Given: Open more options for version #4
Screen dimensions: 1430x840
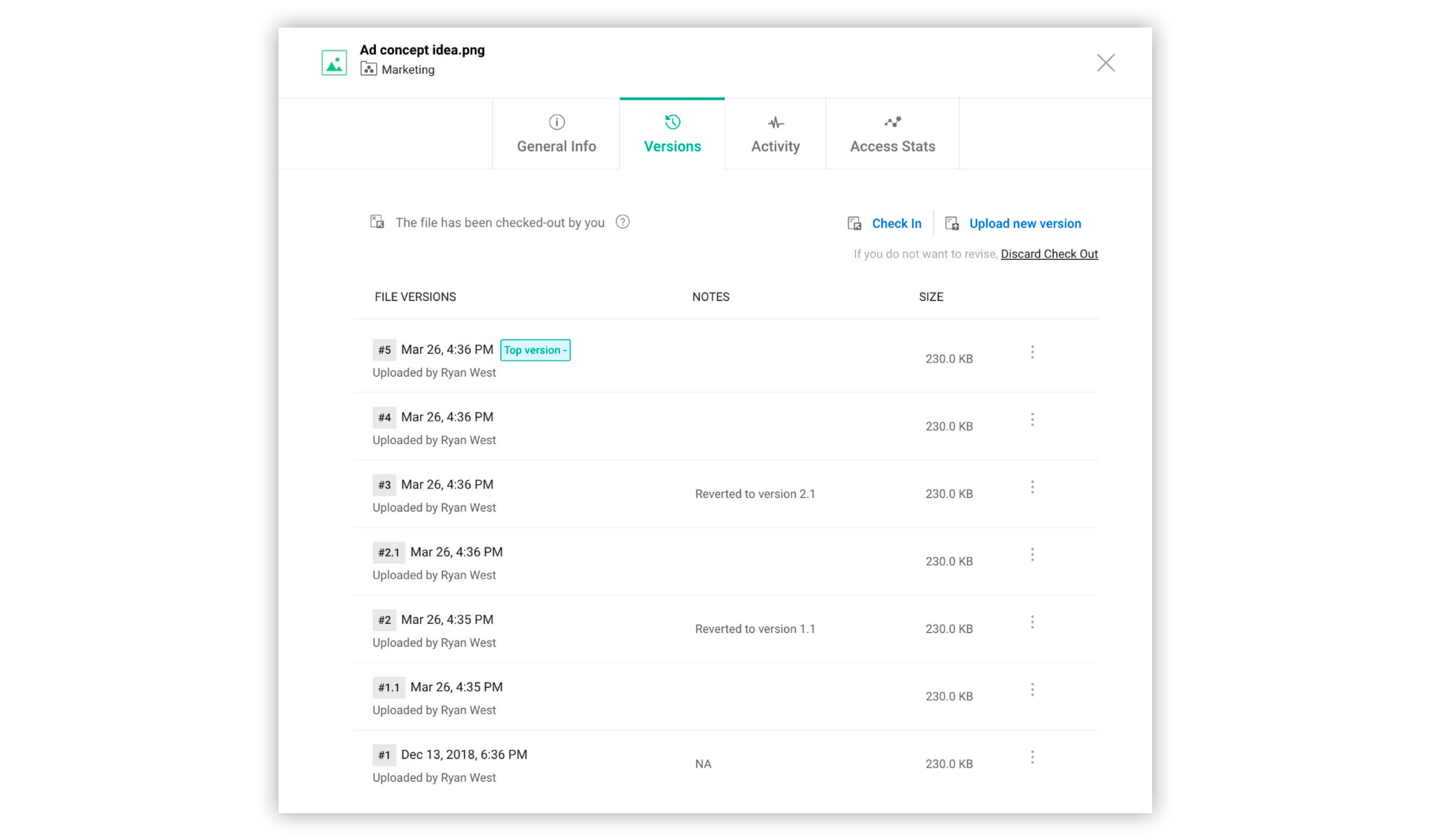Looking at the screenshot, I should click(x=1032, y=420).
